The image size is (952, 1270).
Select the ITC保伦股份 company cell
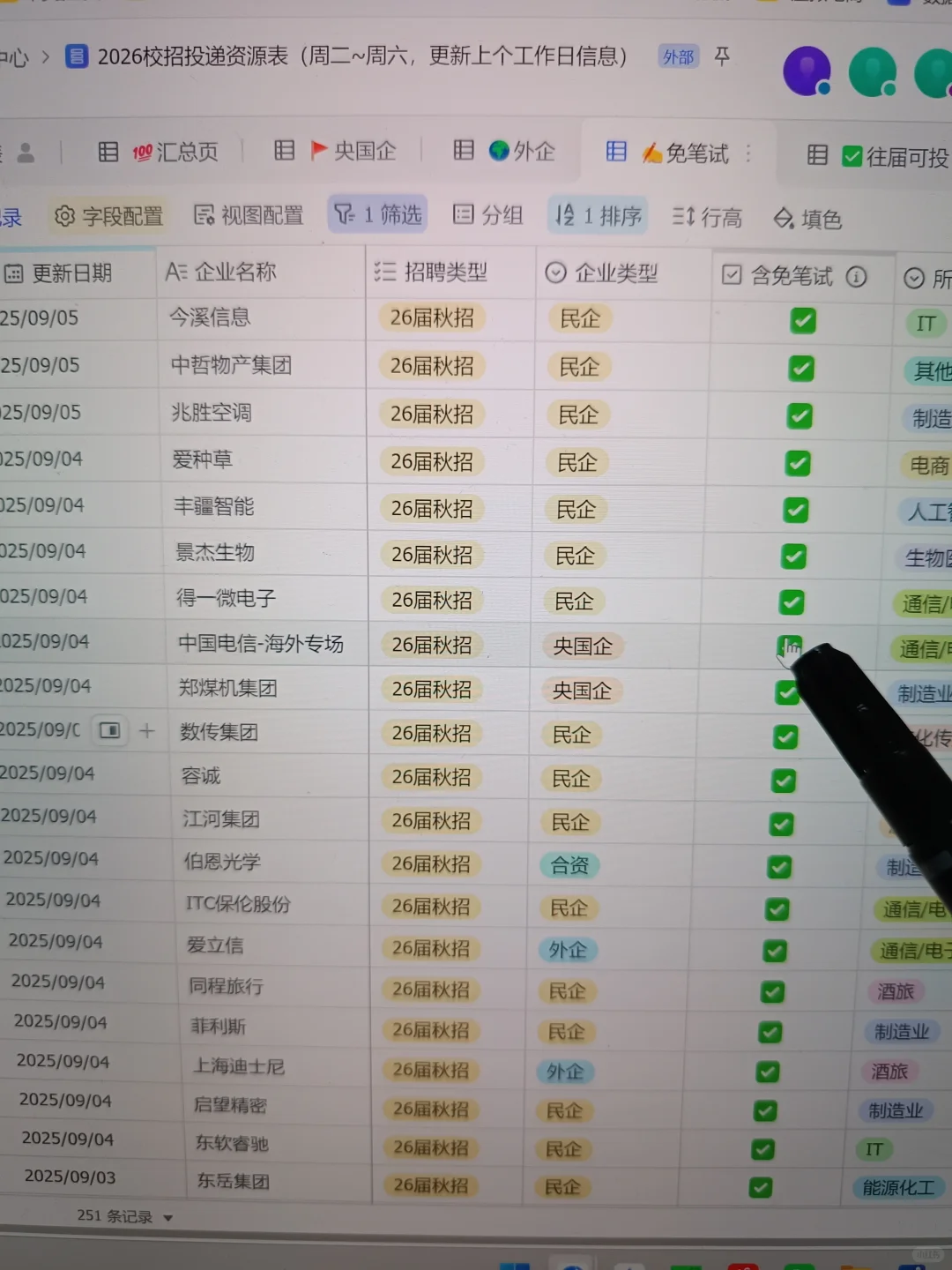point(271,904)
